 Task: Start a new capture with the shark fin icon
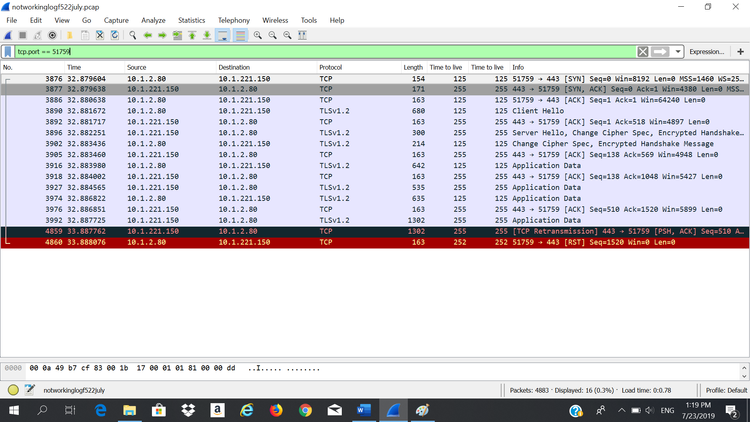coord(9,35)
